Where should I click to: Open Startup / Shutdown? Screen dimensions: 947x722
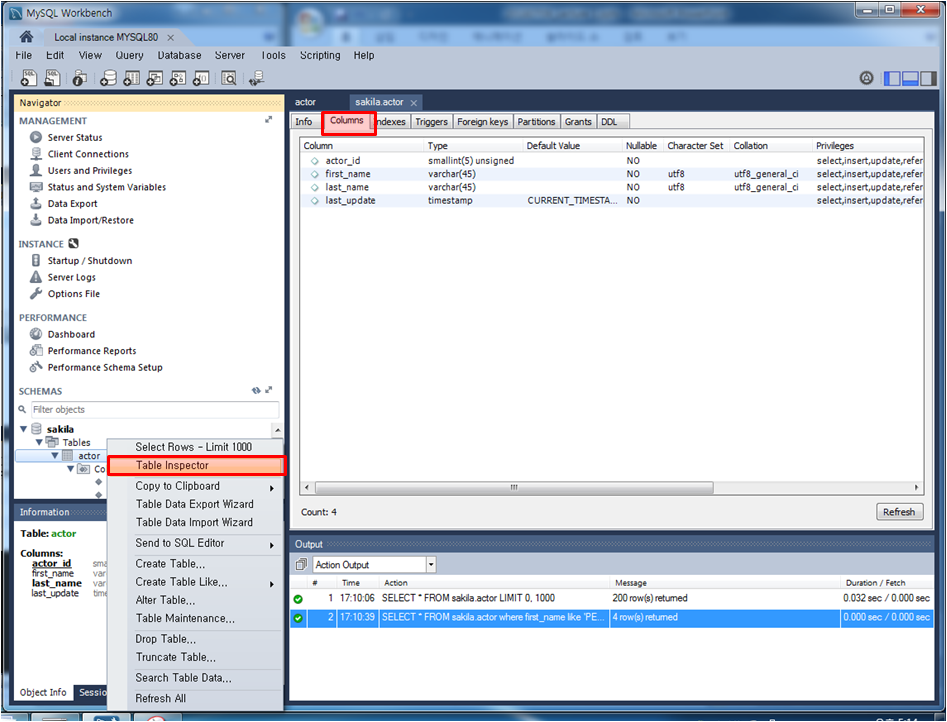89,260
